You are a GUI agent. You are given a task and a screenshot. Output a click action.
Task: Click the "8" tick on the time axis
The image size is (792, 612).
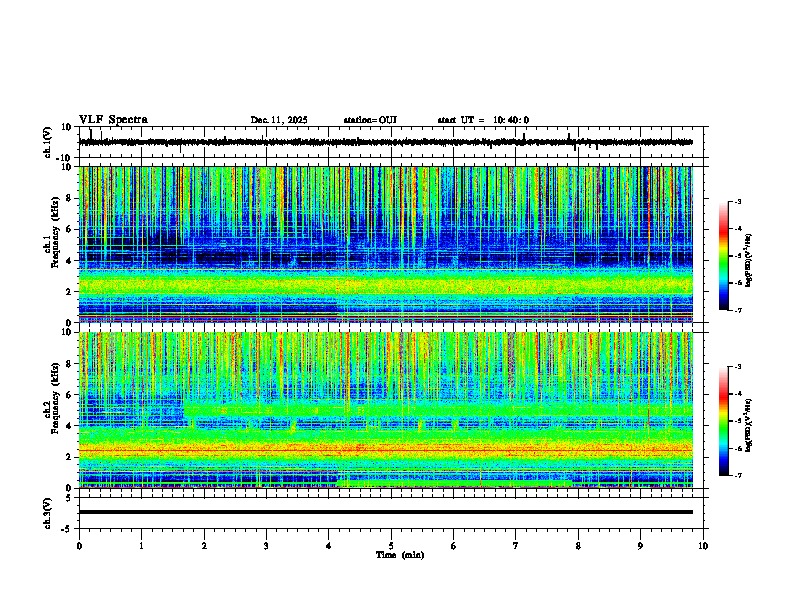pyautogui.click(x=578, y=546)
